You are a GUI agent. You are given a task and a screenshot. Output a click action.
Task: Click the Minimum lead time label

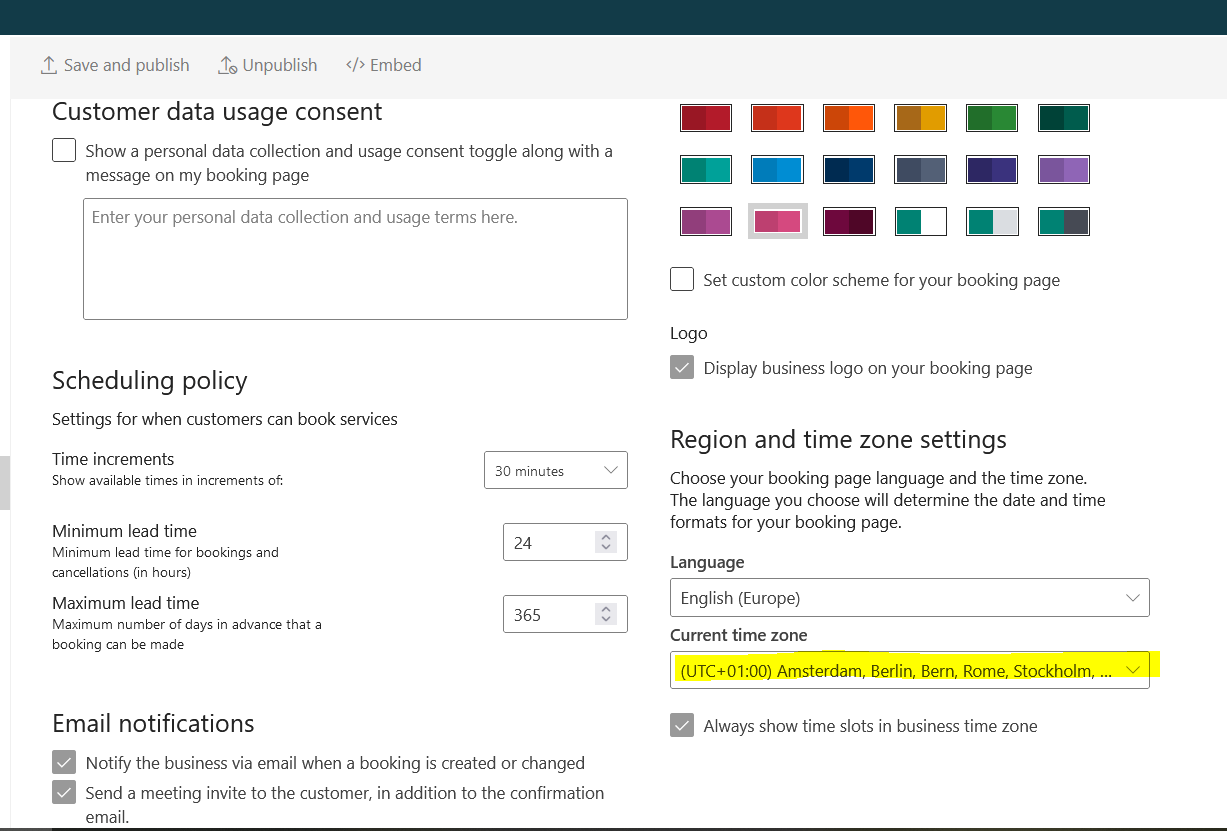124,531
